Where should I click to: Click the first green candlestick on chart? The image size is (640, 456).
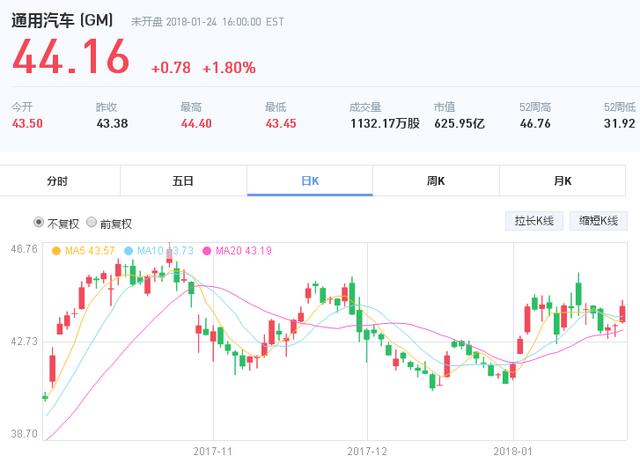click(45, 396)
